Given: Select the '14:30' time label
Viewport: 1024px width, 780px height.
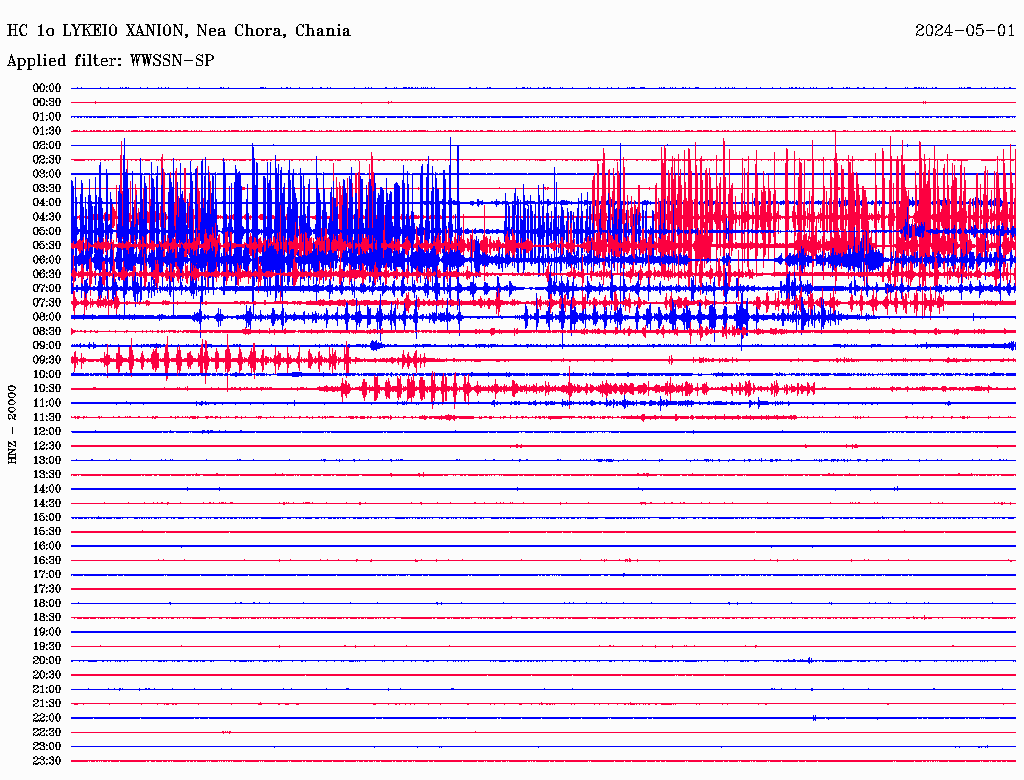Looking at the screenshot, I should point(47,504).
